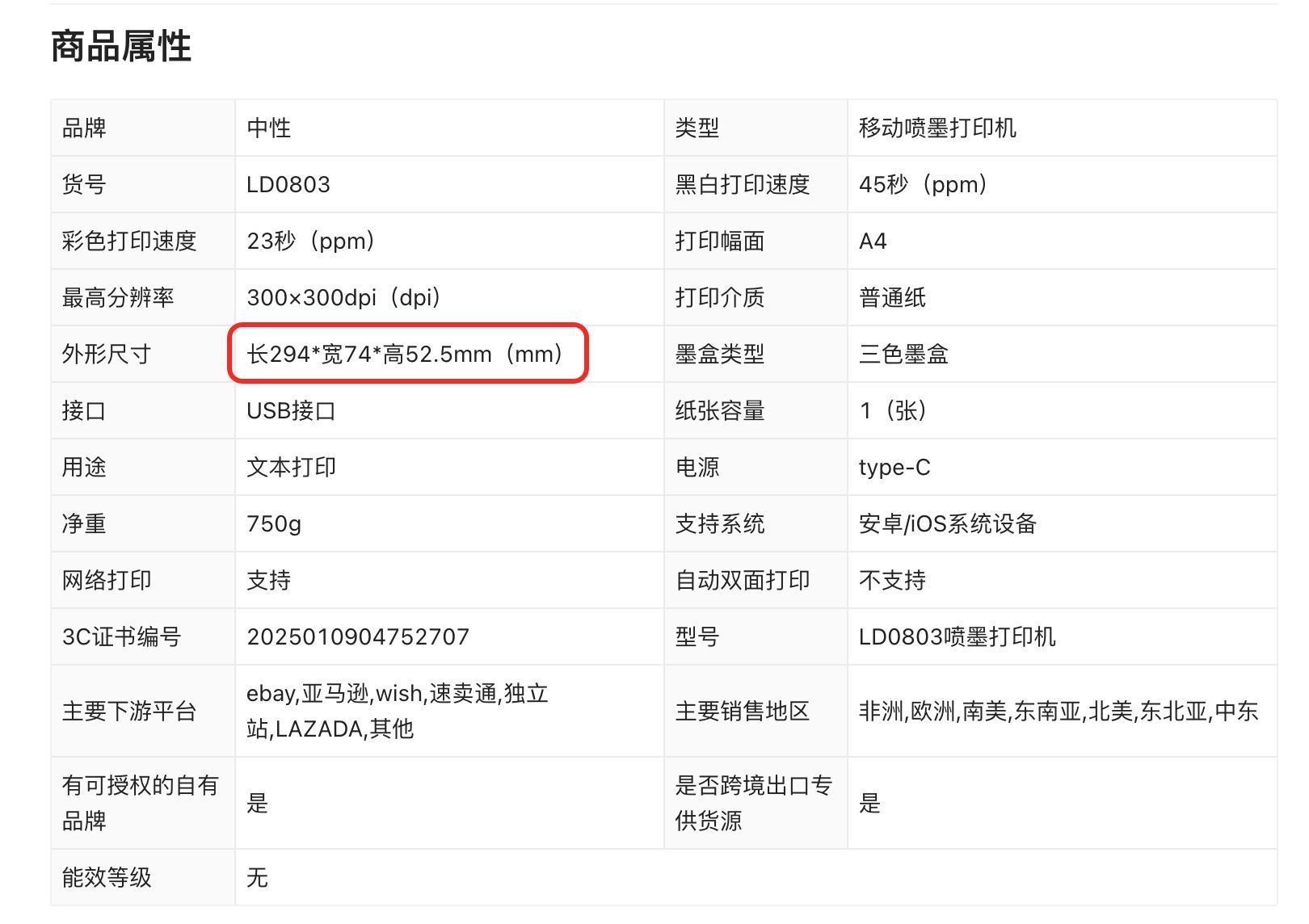1309x924 pixels.
Task: Select the downstream platforms list starting with ebay
Action: pos(398,711)
